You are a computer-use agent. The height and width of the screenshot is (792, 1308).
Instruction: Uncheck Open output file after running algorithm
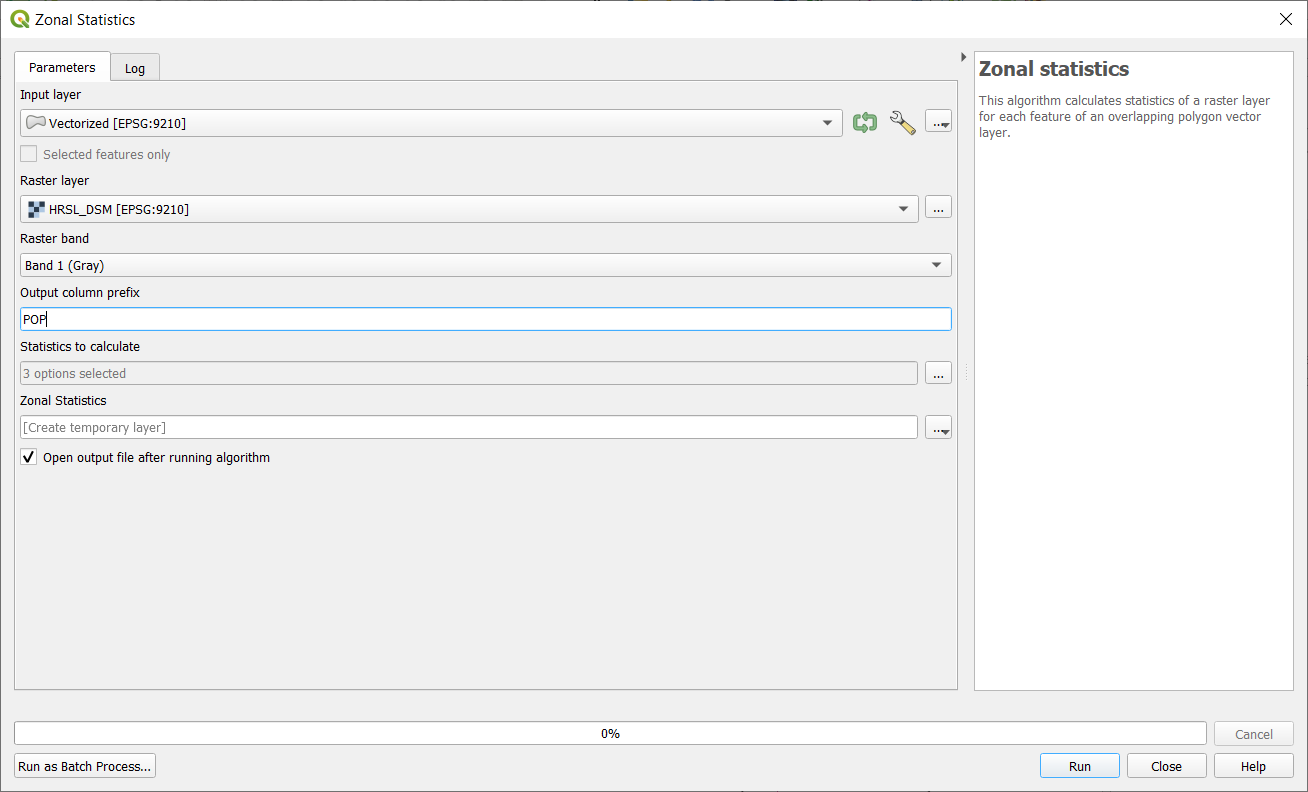[29, 457]
